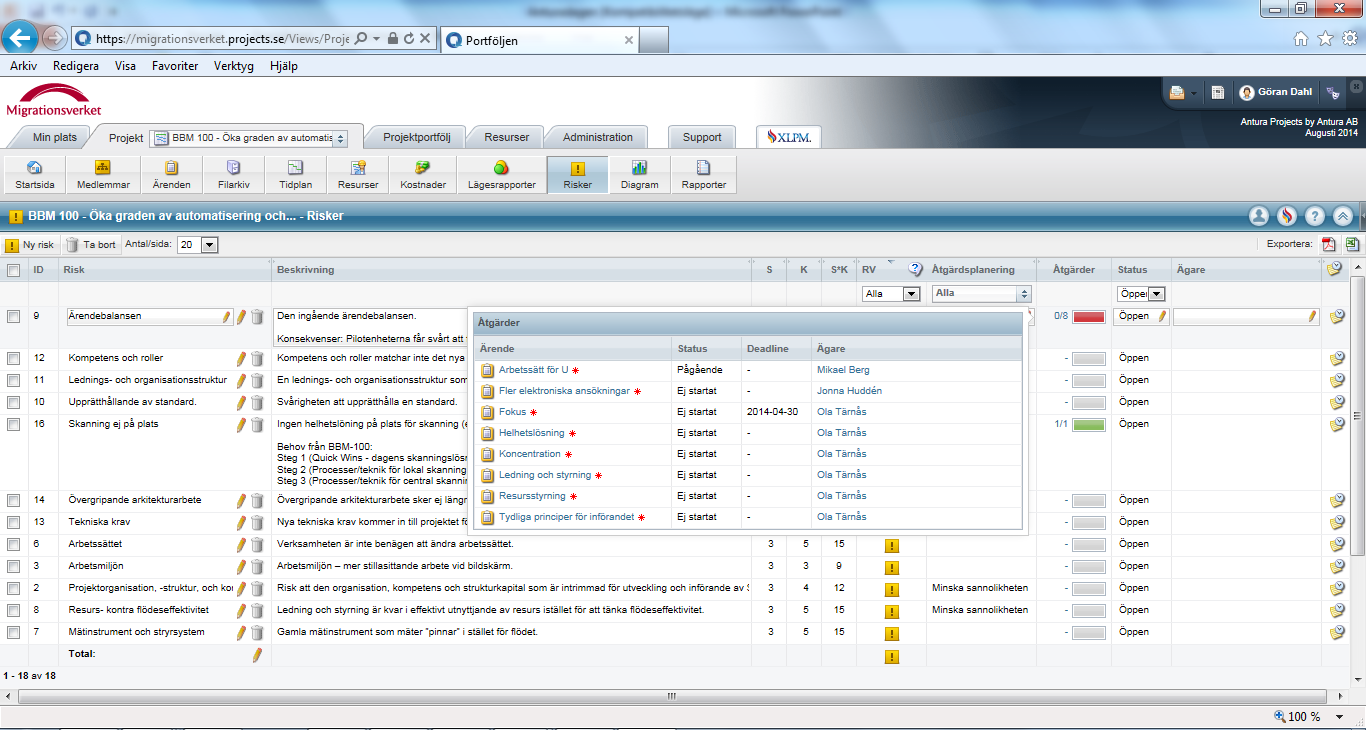Open the Diagram section
Image resolution: width=1366 pixels, height=730 pixels.
click(639, 174)
